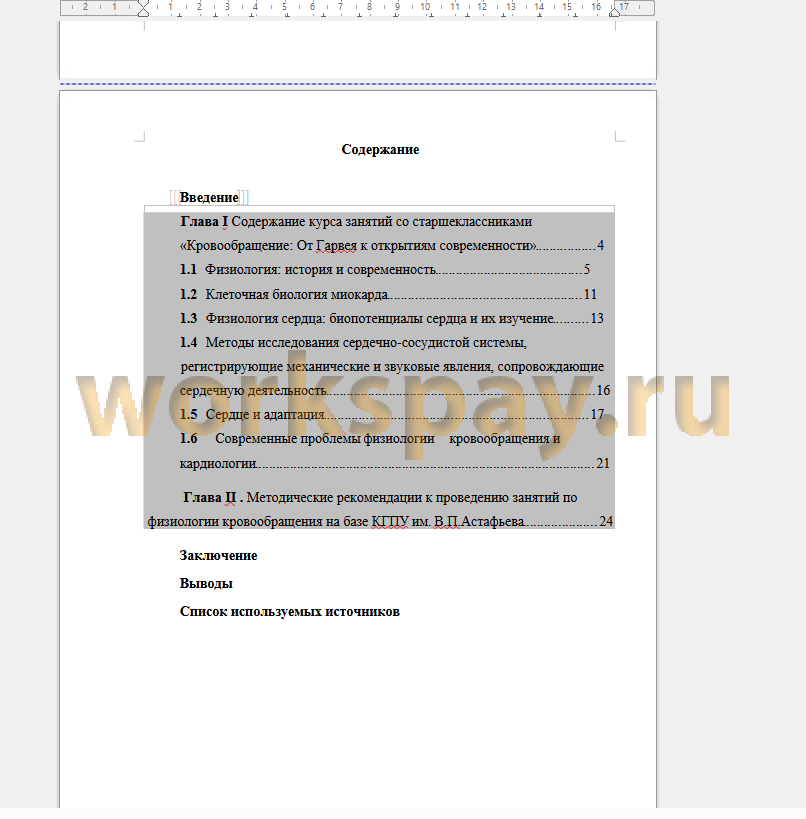Click entry 1.4 Методы исследования

click(x=353, y=343)
